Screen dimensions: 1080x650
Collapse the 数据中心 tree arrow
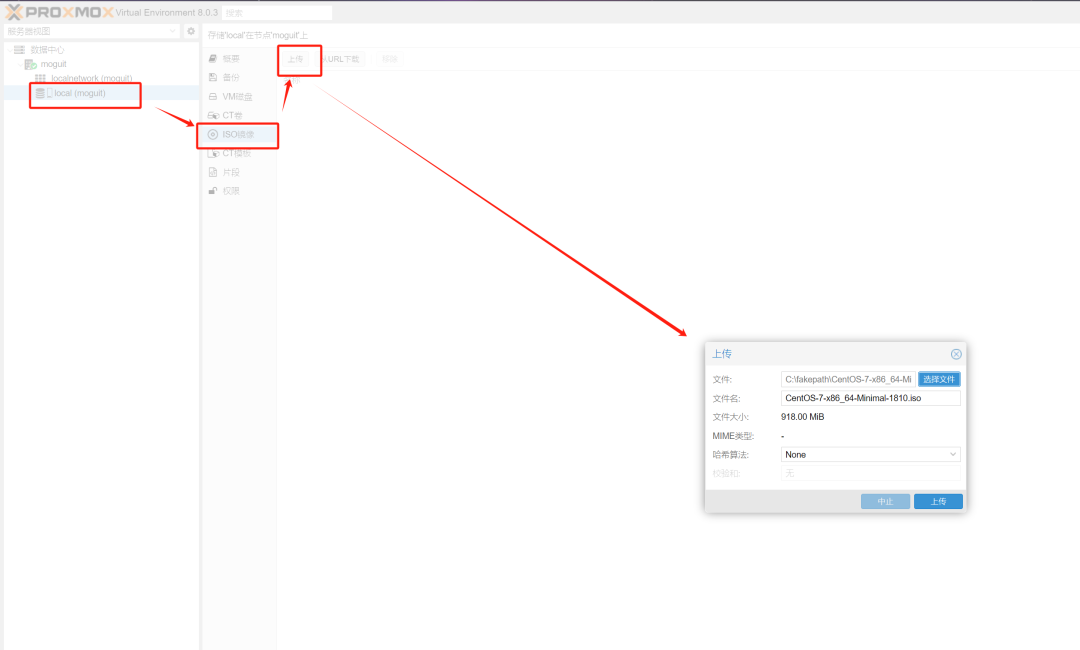[9, 50]
